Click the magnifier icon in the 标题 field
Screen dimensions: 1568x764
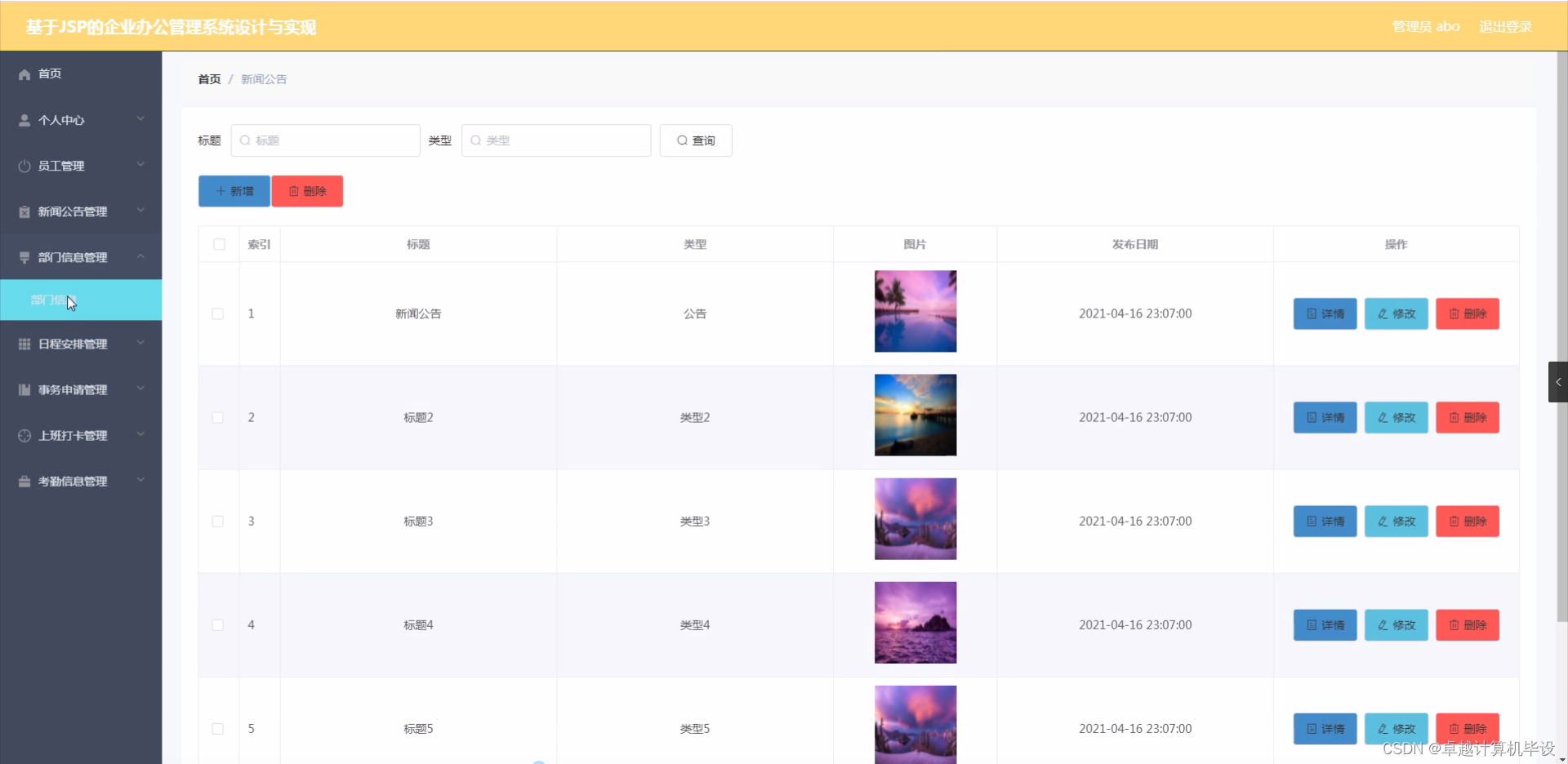point(246,140)
